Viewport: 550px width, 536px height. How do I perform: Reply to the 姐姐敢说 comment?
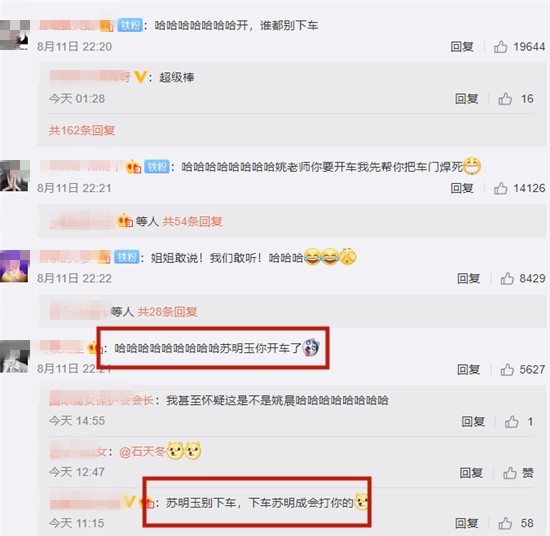pos(468,279)
